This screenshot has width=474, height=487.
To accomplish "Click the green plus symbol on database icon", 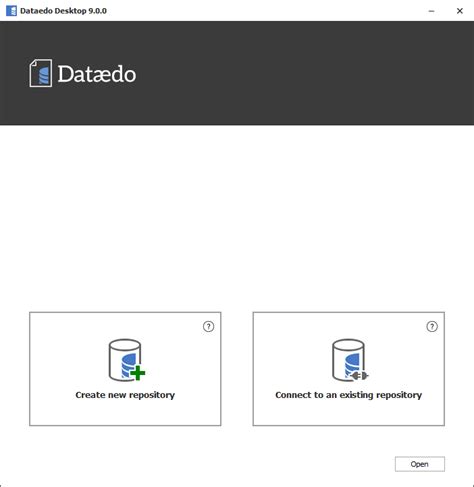I will tap(138, 373).
